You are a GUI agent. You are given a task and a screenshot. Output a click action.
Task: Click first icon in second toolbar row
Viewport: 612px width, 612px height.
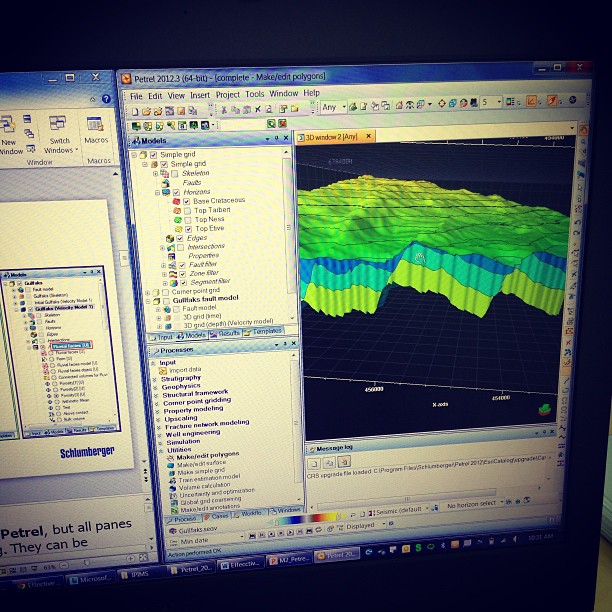point(136,126)
